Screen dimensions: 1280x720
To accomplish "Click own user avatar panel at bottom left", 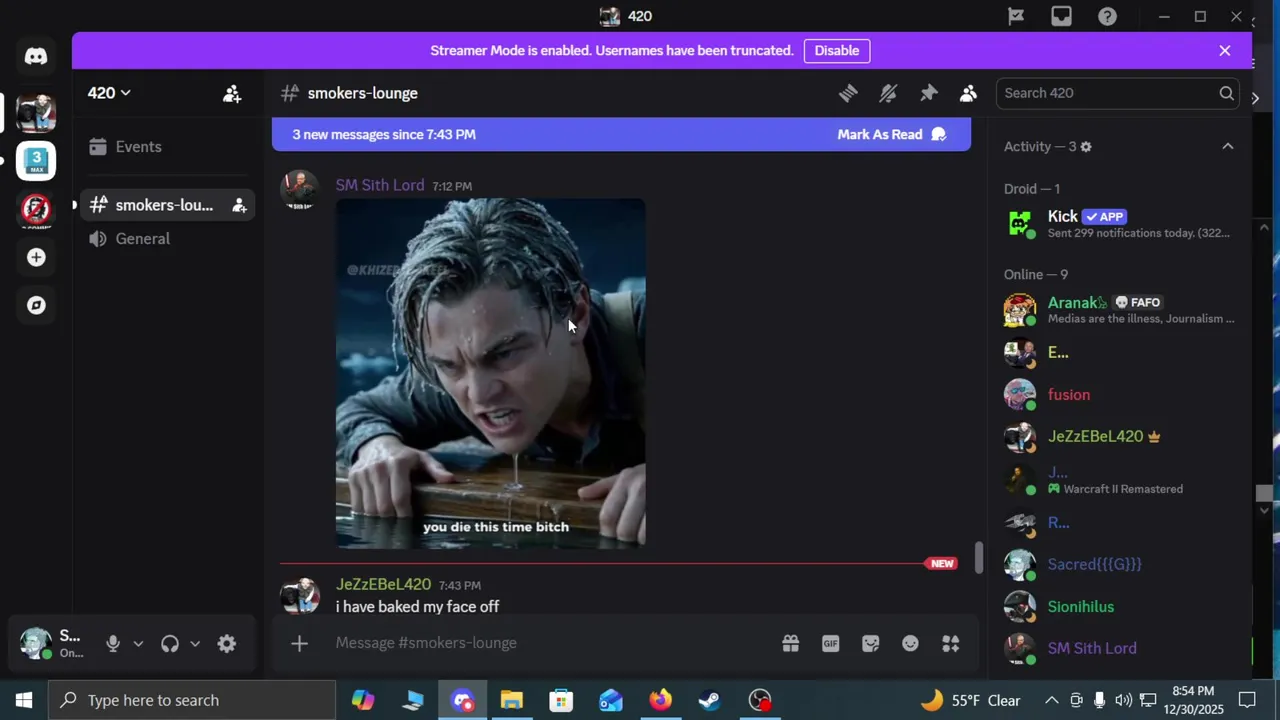I will click(55, 644).
